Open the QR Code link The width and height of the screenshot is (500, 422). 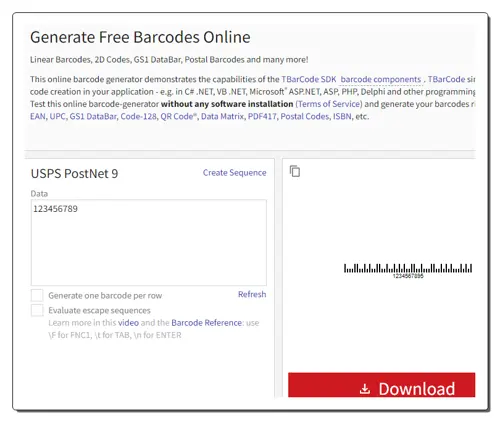178,116
